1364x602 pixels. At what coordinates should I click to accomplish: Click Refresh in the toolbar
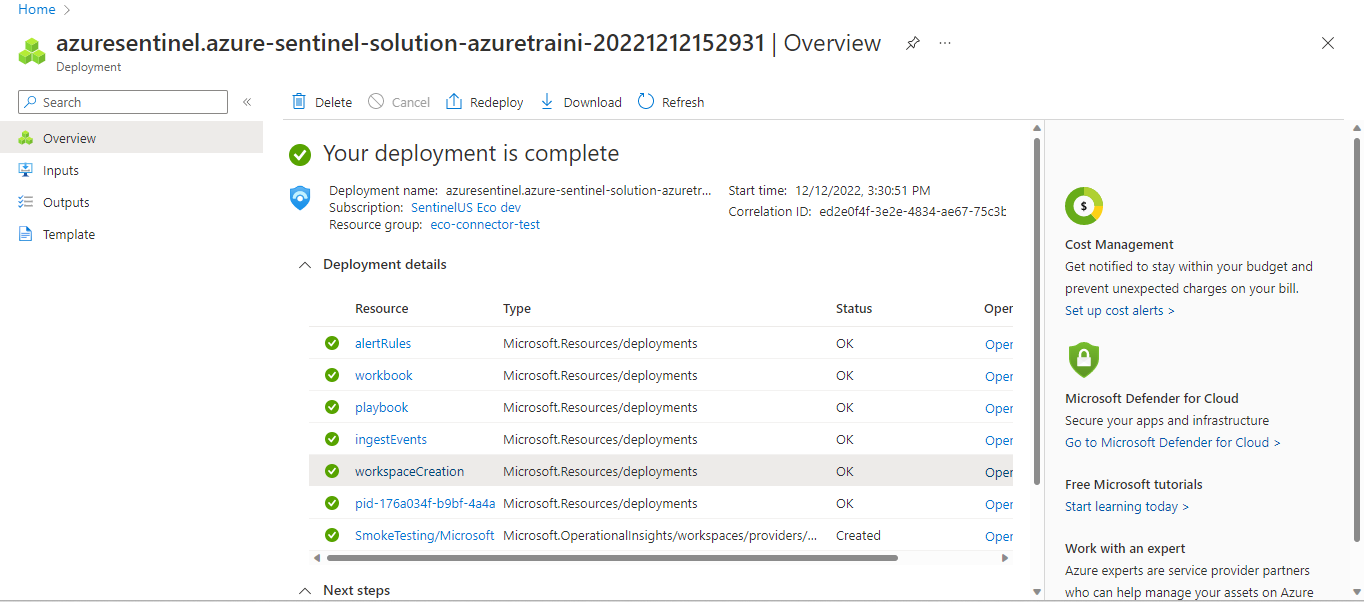click(671, 102)
